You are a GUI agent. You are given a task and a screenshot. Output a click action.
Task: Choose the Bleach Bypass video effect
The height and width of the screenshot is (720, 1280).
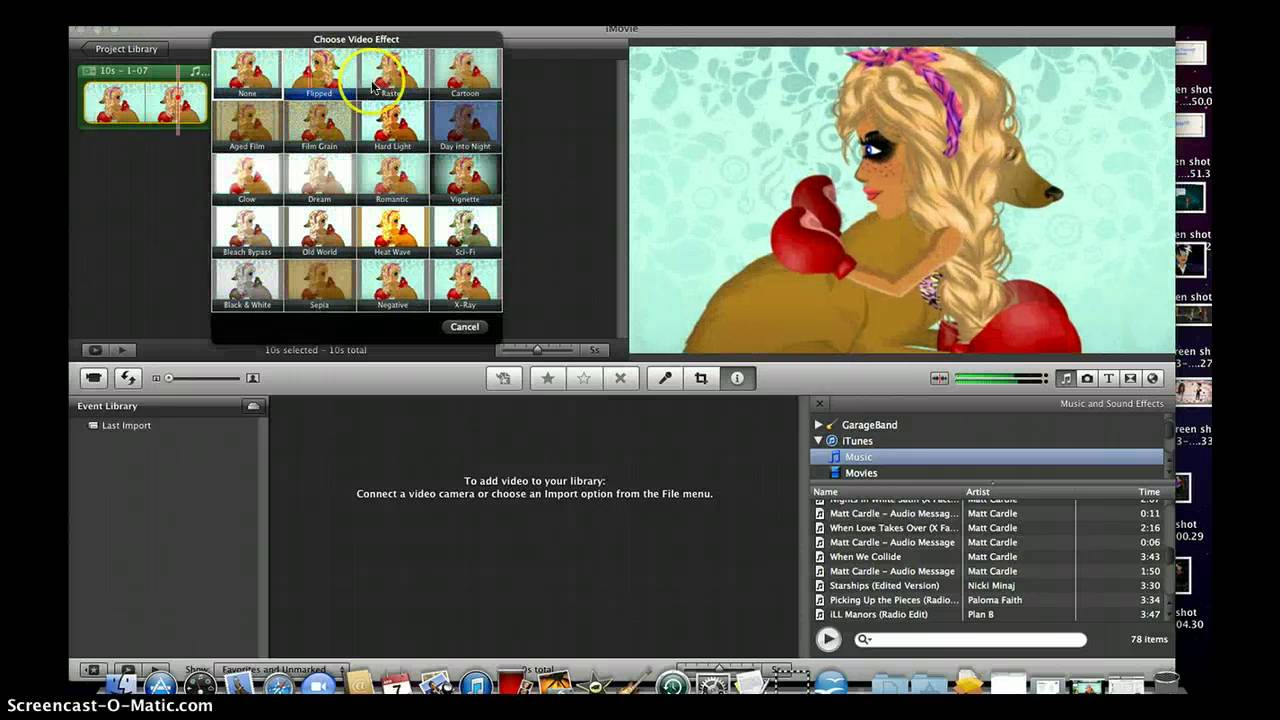coord(247,233)
